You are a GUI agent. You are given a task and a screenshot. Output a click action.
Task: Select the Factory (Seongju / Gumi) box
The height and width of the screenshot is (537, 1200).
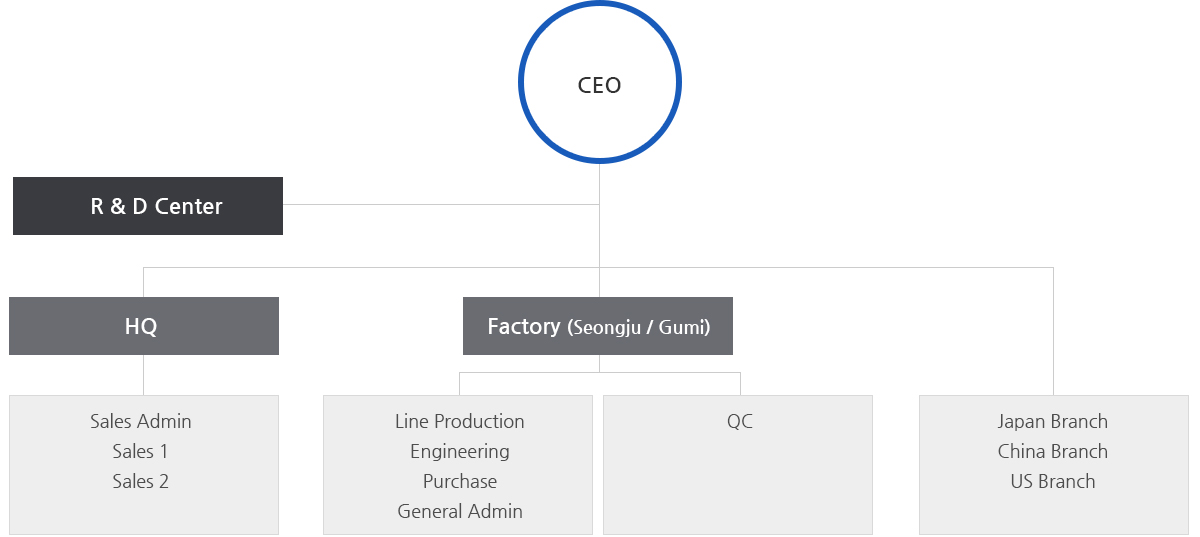(x=598, y=326)
